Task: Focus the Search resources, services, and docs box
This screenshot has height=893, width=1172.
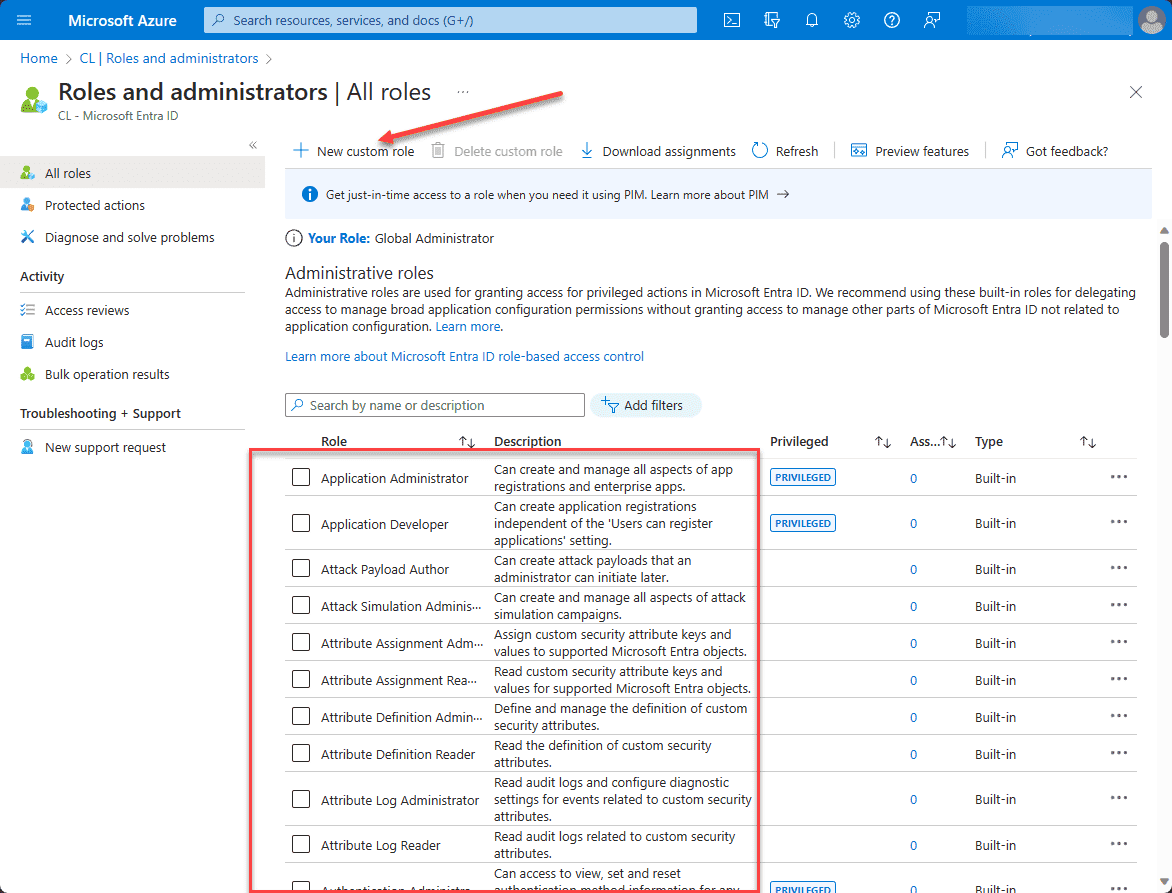Action: pyautogui.click(x=450, y=20)
